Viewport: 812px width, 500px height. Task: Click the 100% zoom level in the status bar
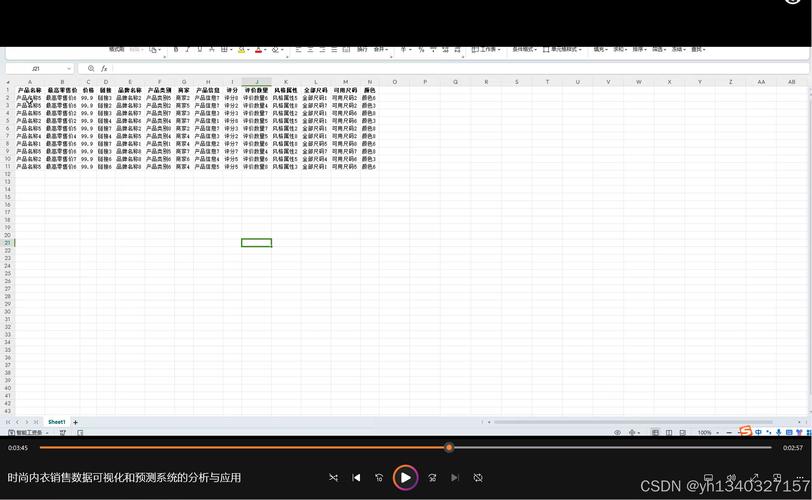pos(704,432)
